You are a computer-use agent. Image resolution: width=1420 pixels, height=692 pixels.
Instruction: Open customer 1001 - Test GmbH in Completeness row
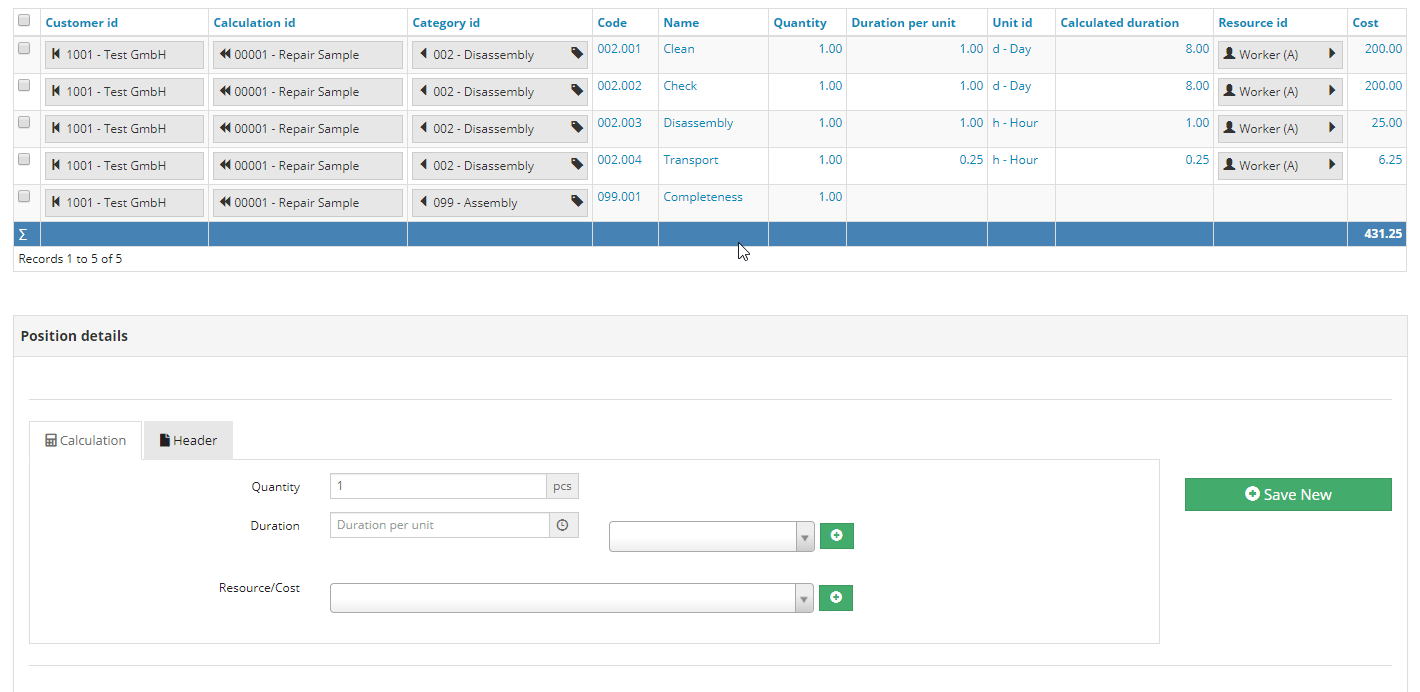(x=124, y=203)
